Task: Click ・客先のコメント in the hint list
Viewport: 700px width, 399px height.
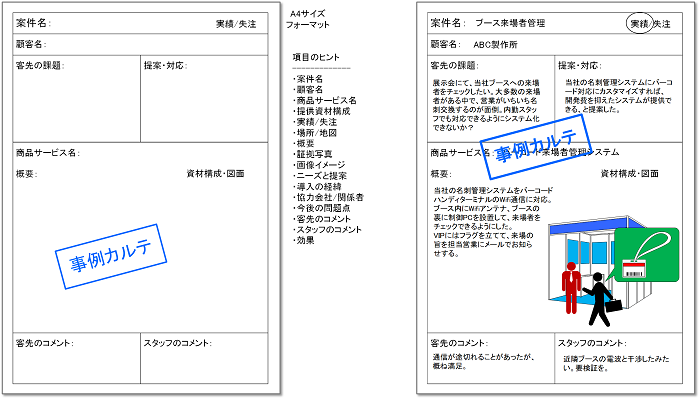Action: (322, 219)
